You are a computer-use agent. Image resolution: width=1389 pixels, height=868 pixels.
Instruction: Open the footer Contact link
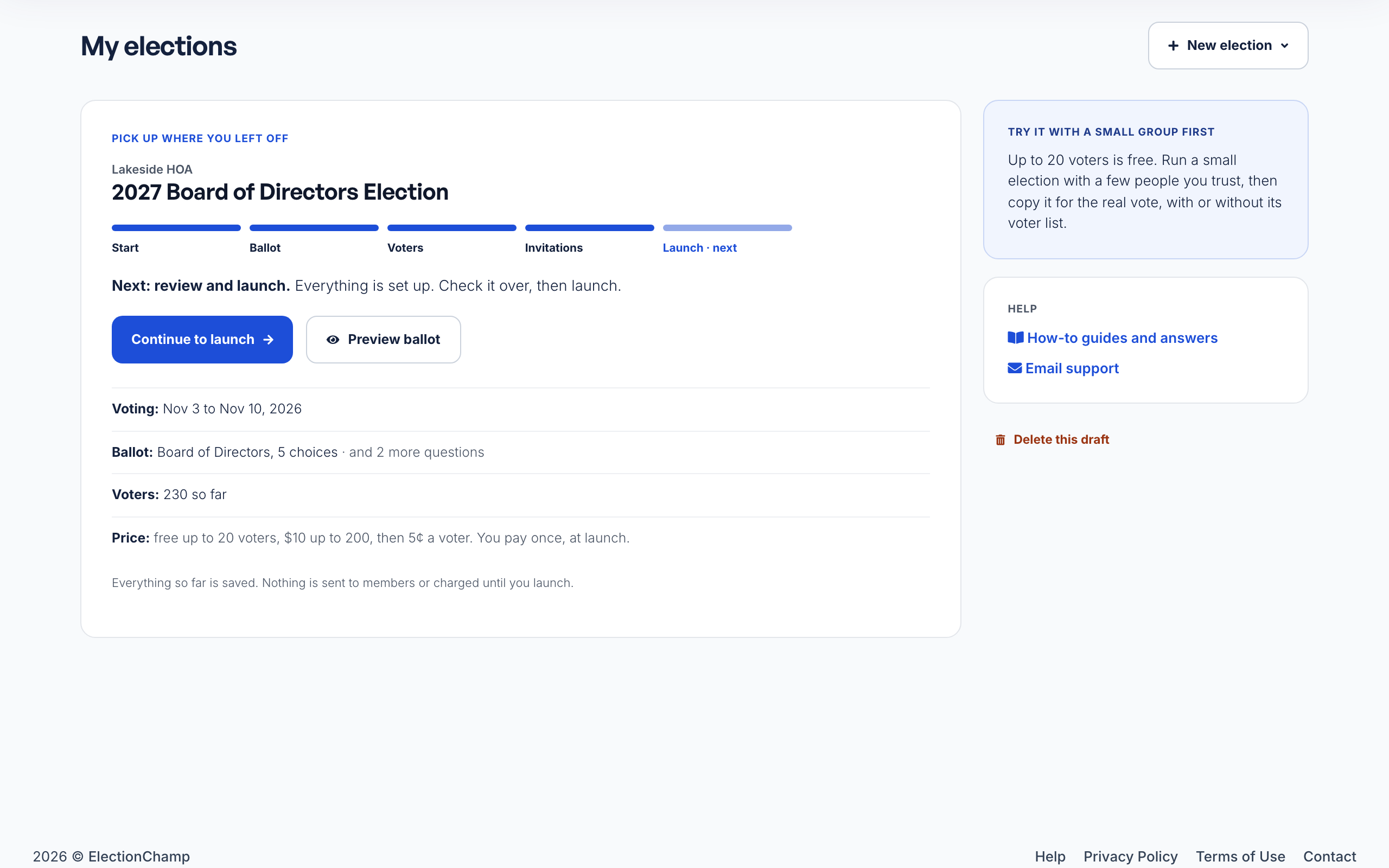point(1329,856)
